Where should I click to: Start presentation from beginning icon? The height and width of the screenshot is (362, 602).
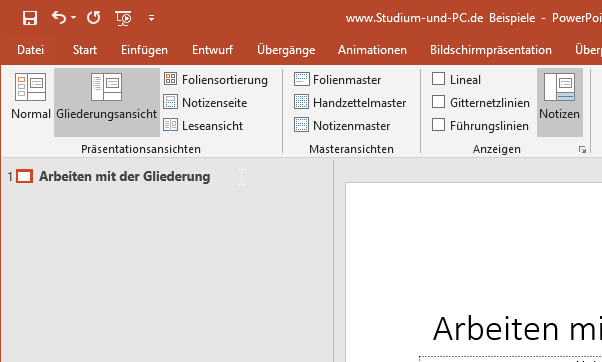(123, 18)
